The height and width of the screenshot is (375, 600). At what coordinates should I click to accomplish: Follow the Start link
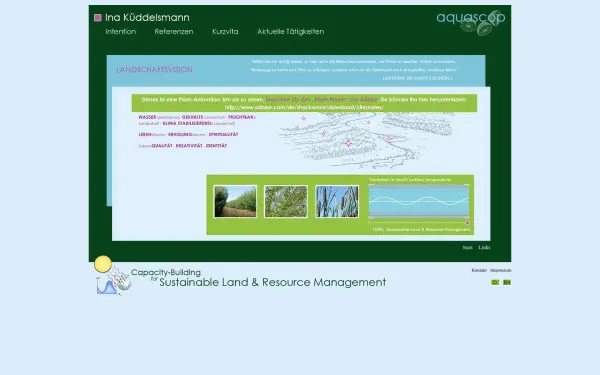(468, 248)
